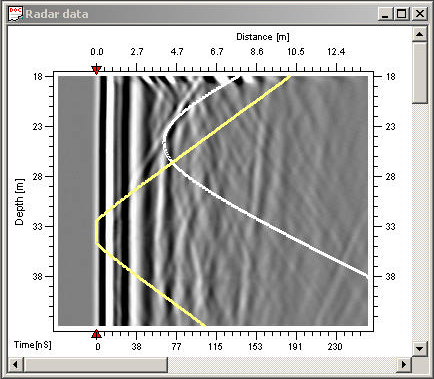Click the horizontal scrollbar left arrow
434x379 pixels.
click(x=15, y=364)
